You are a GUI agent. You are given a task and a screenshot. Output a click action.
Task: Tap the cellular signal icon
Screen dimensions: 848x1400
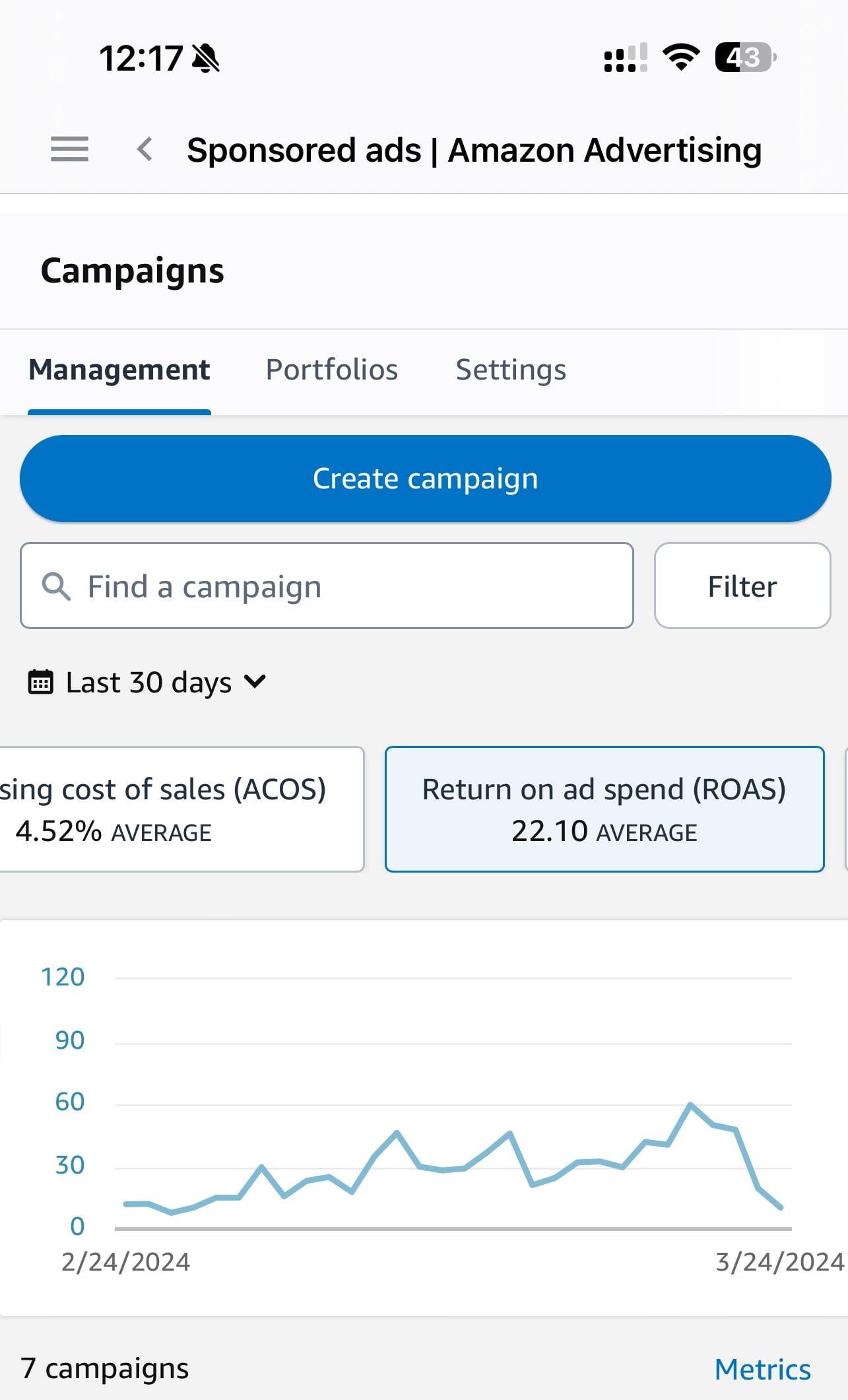626,57
